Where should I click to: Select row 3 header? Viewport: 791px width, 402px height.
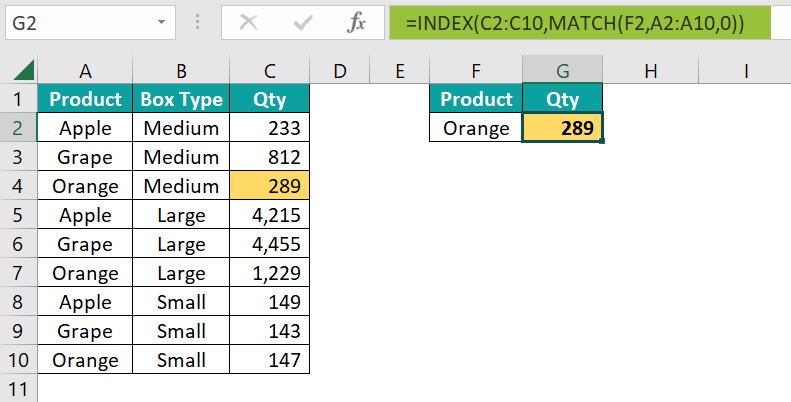coord(18,156)
